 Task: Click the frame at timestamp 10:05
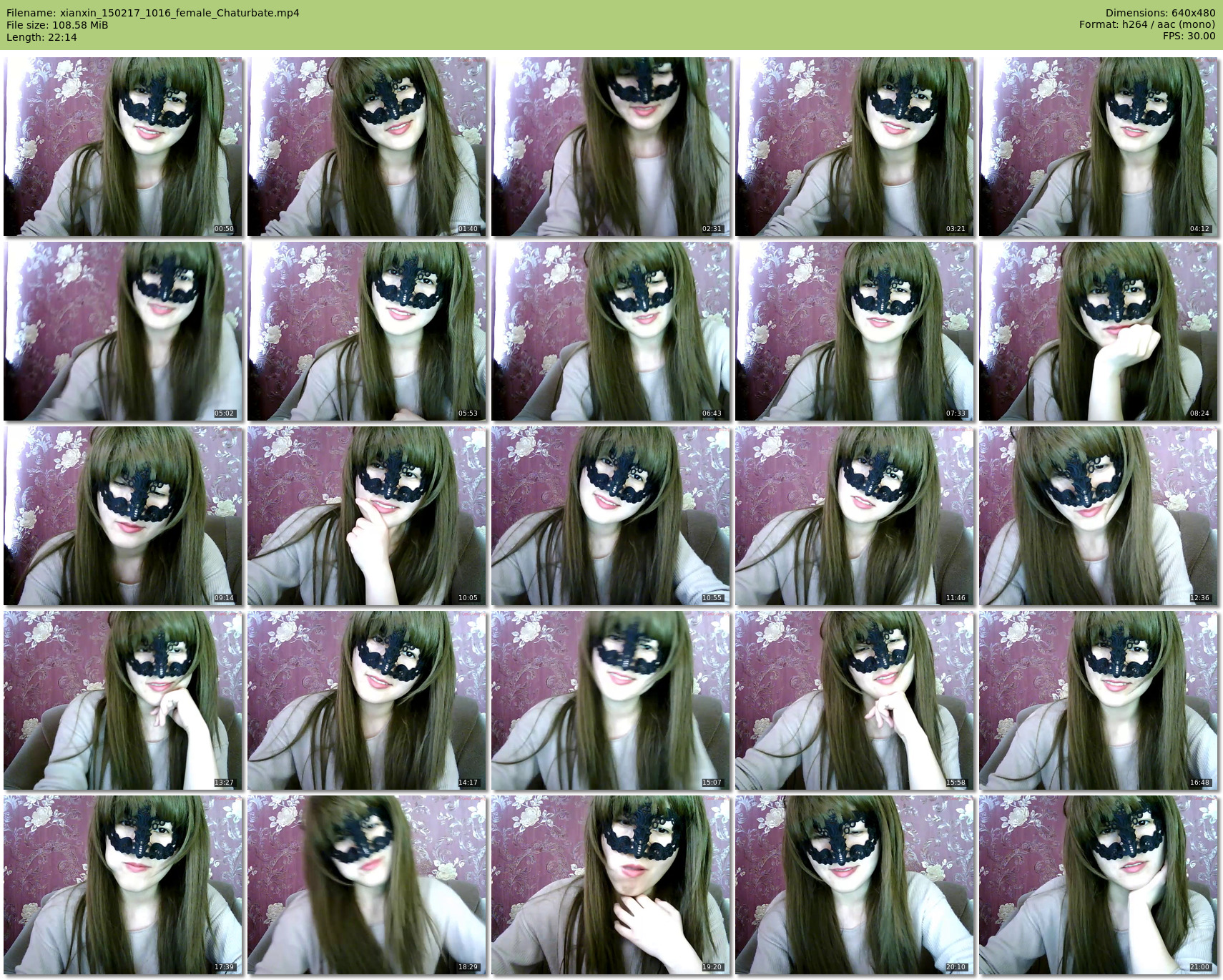point(367,516)
